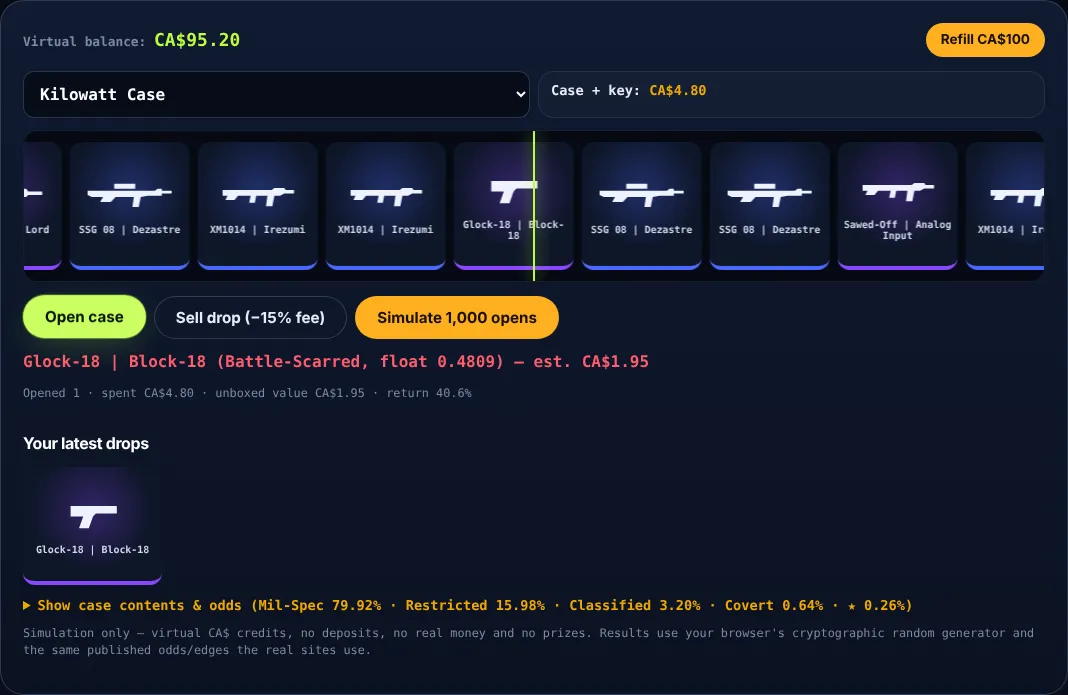Click the Your latest drops heading
The image size is (1068, 695).
(x=86, y=444)
